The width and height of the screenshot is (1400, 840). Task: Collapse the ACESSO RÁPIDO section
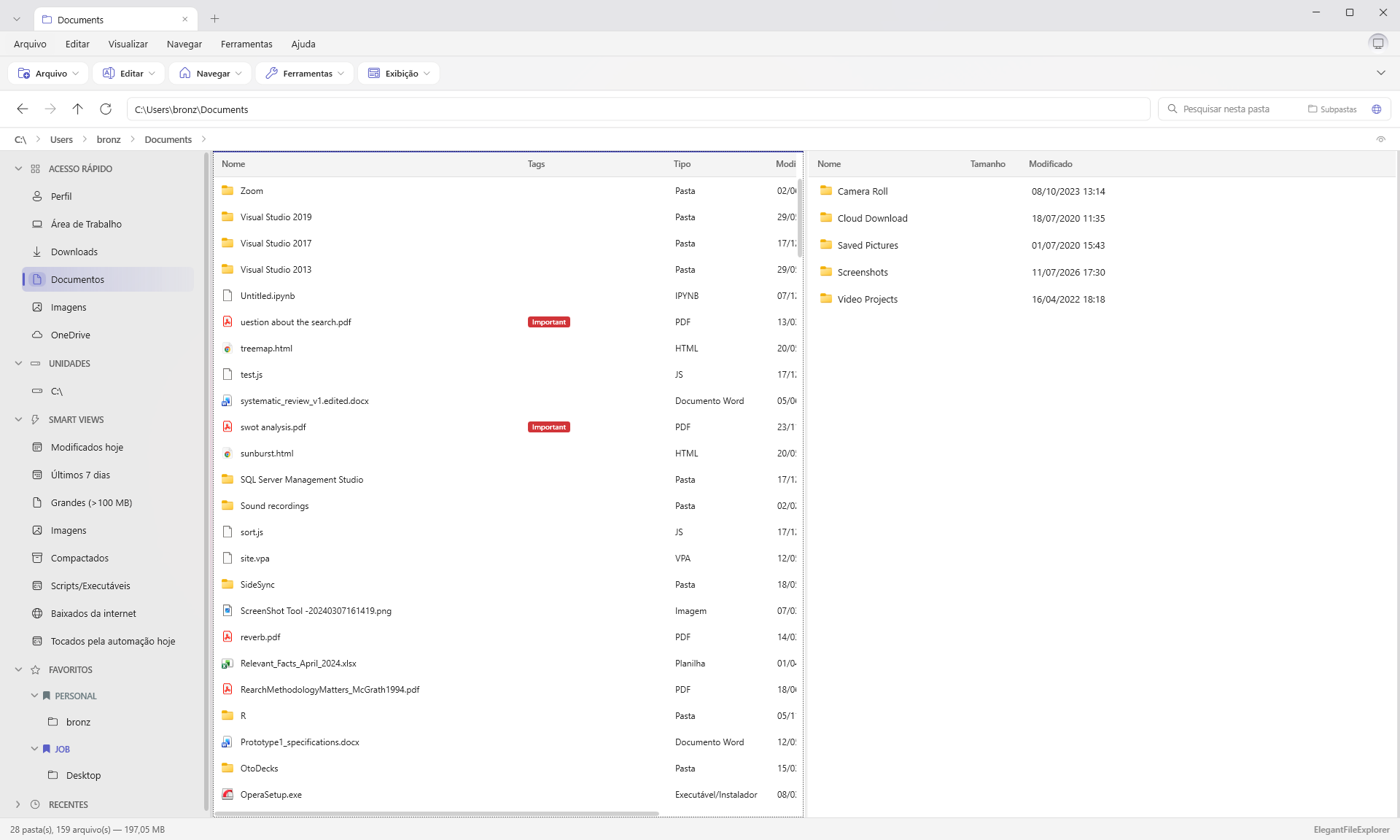pyautogui.click(x=18, y=168)
